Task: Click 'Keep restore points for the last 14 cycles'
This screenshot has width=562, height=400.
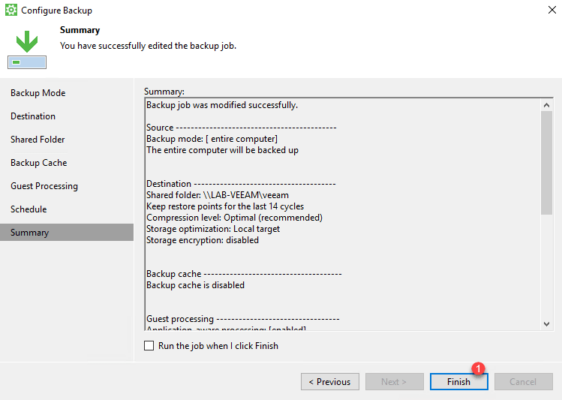Action: 225,206
